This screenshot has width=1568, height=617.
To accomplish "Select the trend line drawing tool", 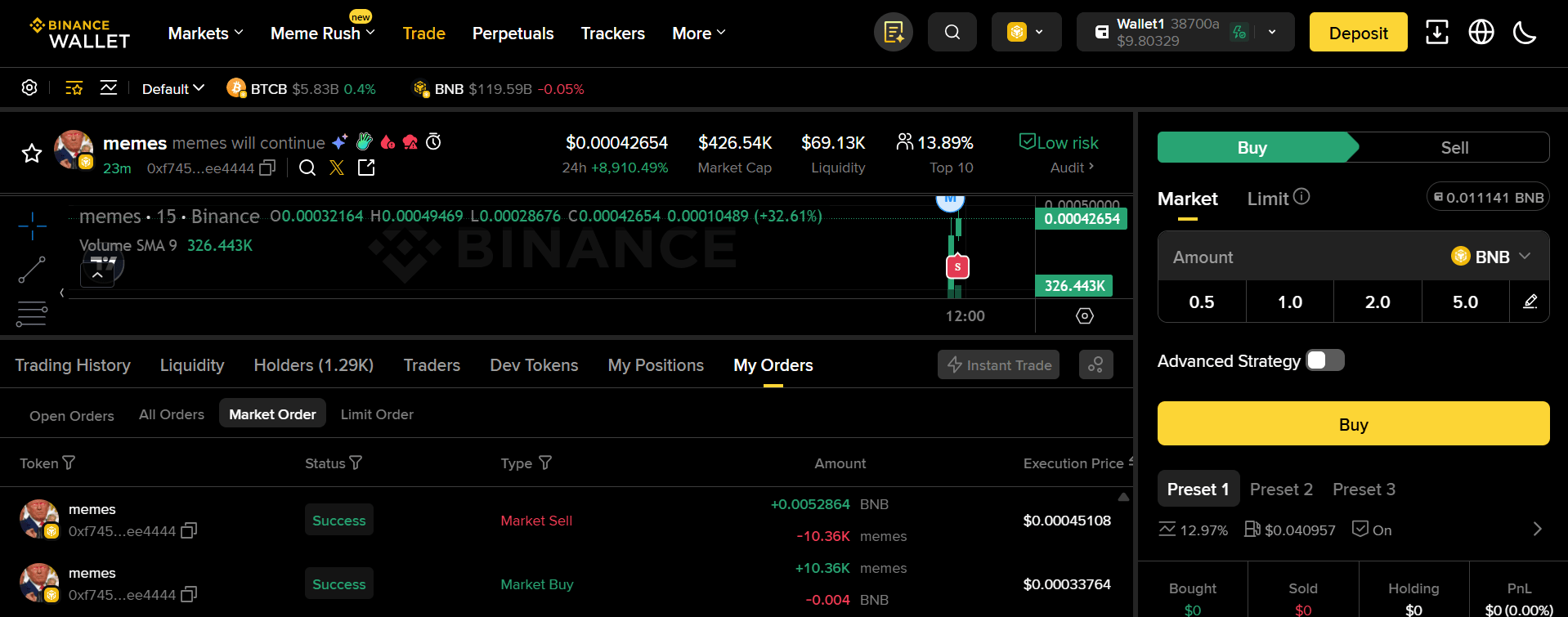I will point(32,270).
